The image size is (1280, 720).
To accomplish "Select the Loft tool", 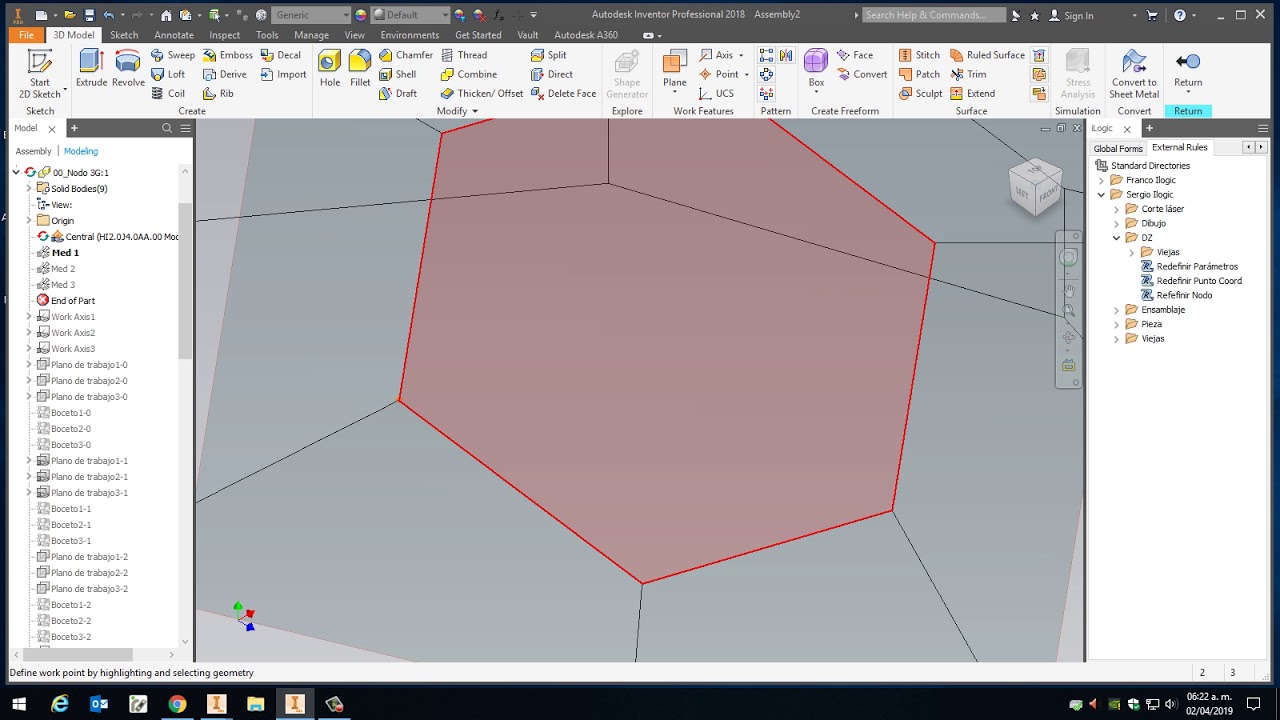I will point(168,74).
